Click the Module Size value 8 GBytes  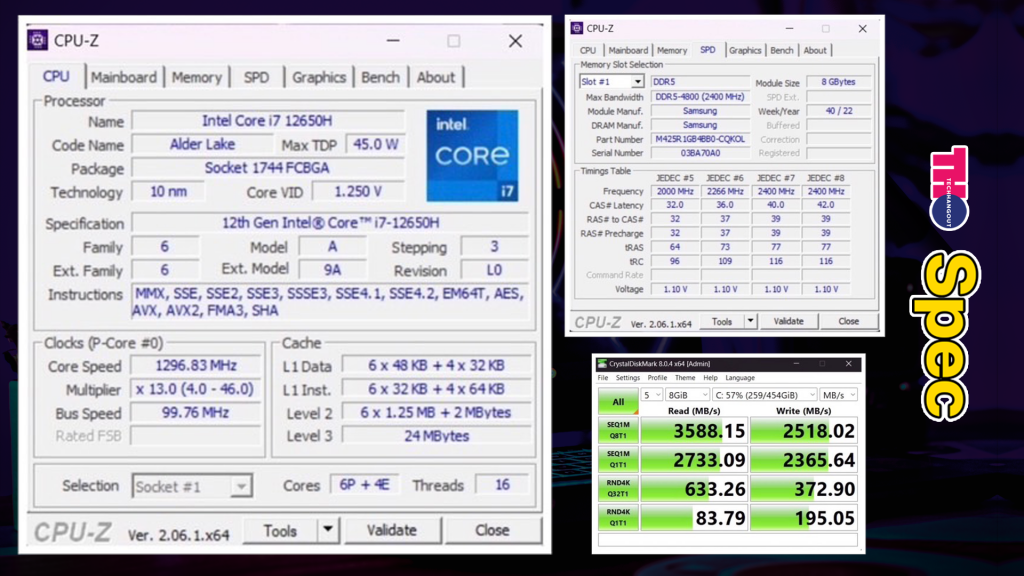tap(839, 82)
